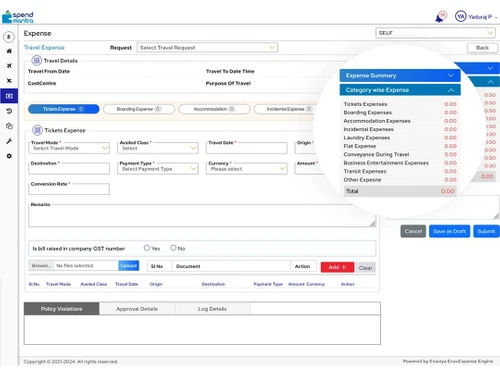The height and width of the screenshot is (375, 500).
Task: Open the settings gear icon in sidebar
Action: (9, 156)
